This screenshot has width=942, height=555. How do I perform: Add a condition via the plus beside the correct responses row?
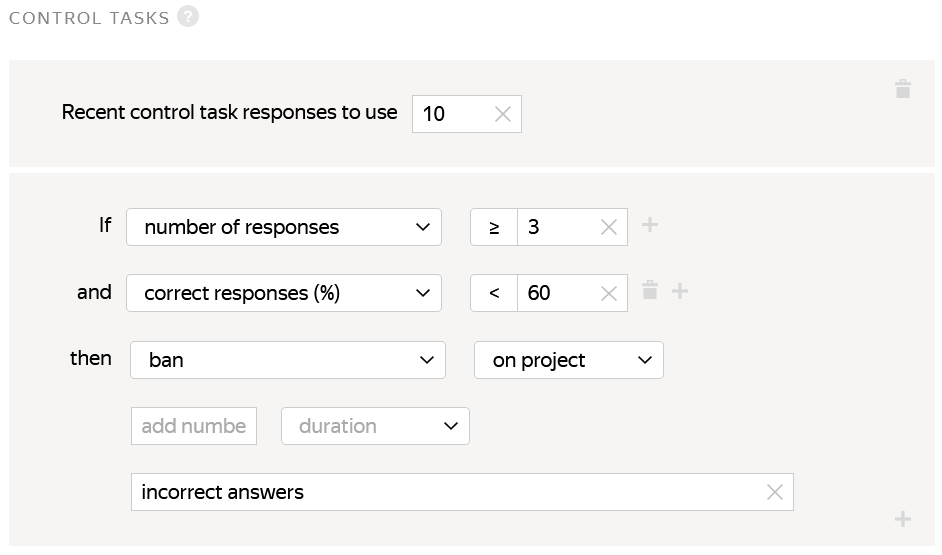tap(679, 291)
